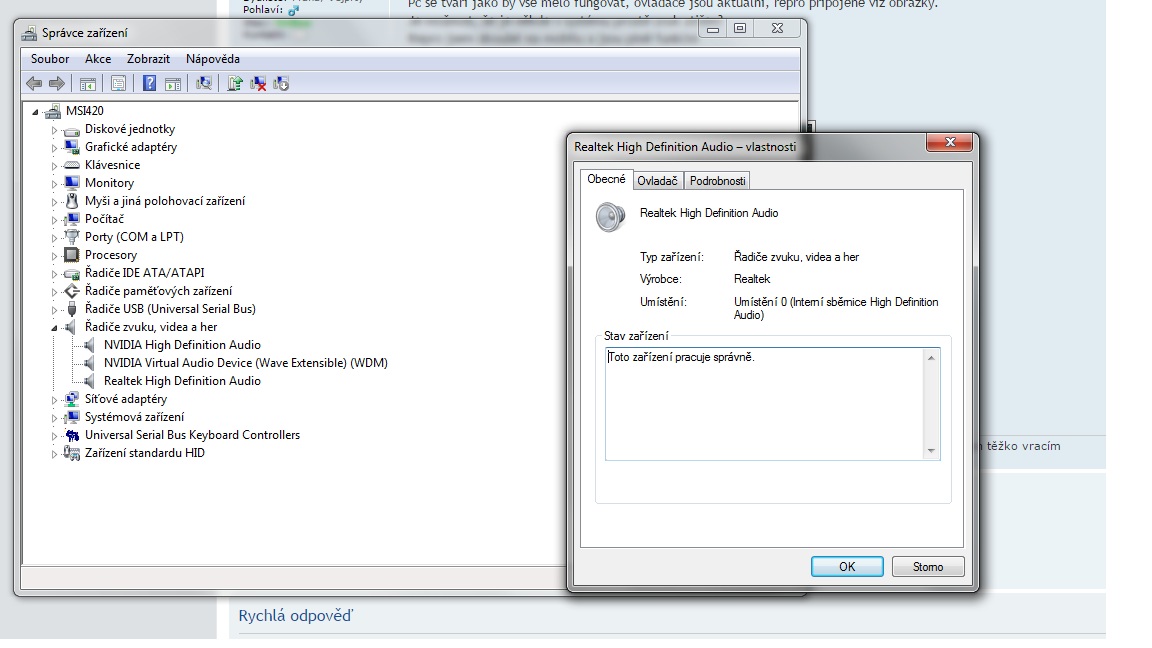Click the Řadiče USB plug icon
Viewport: 1152px width, 648px height.
[x=71, y=309]
